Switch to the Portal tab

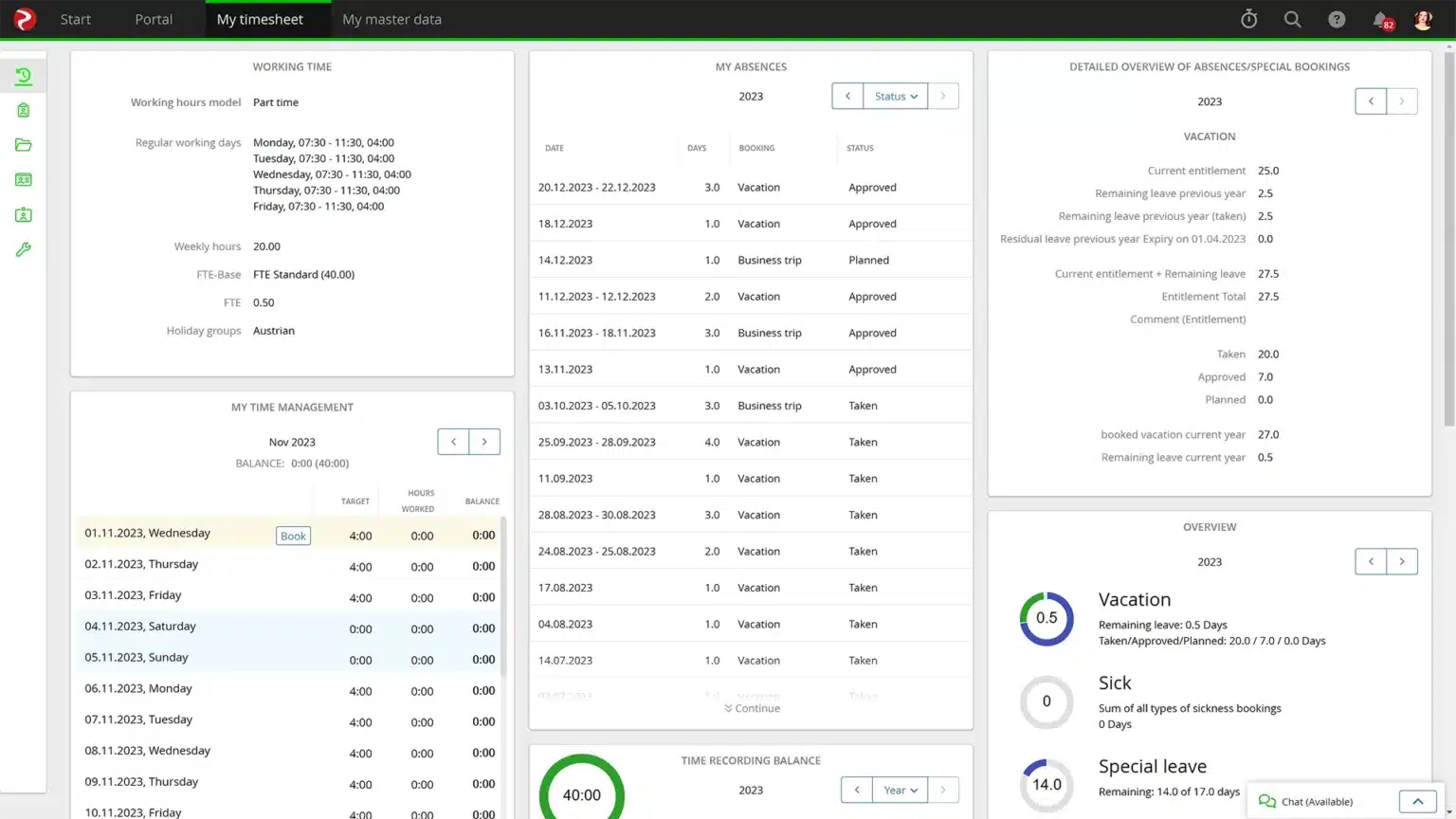[x=154, y=19]
